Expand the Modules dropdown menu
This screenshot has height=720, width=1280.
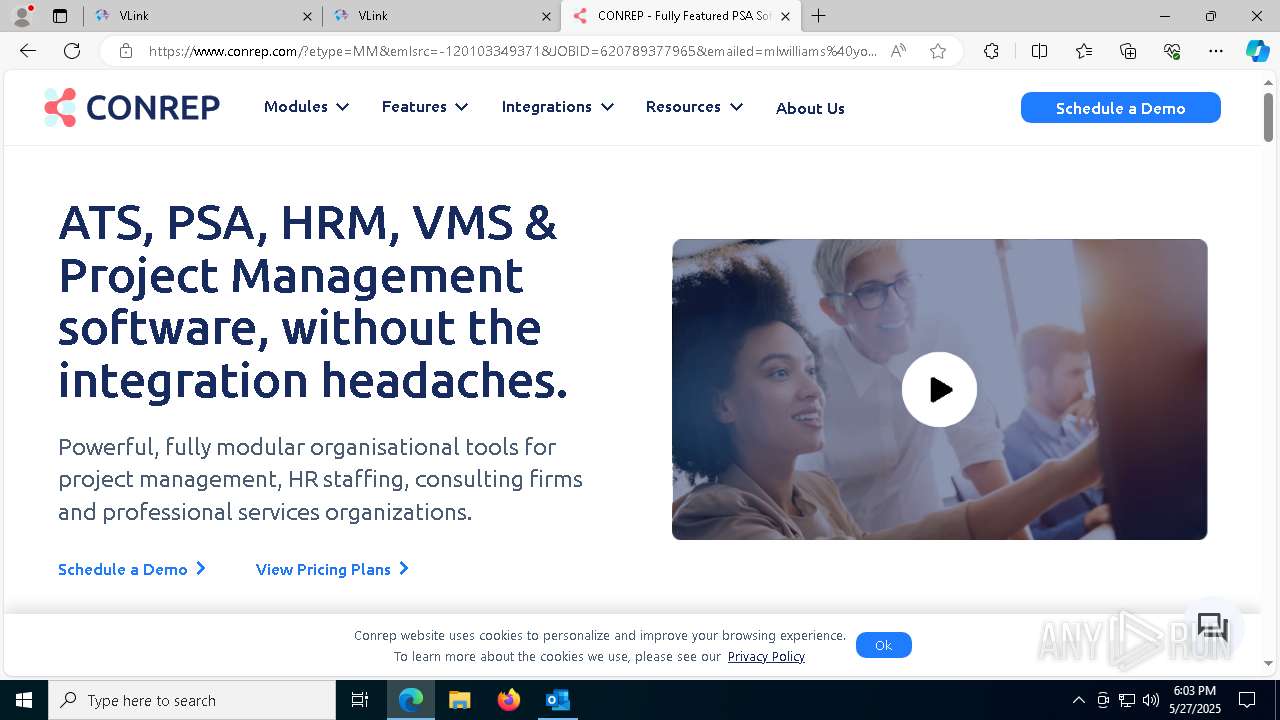tap(306, 107)
